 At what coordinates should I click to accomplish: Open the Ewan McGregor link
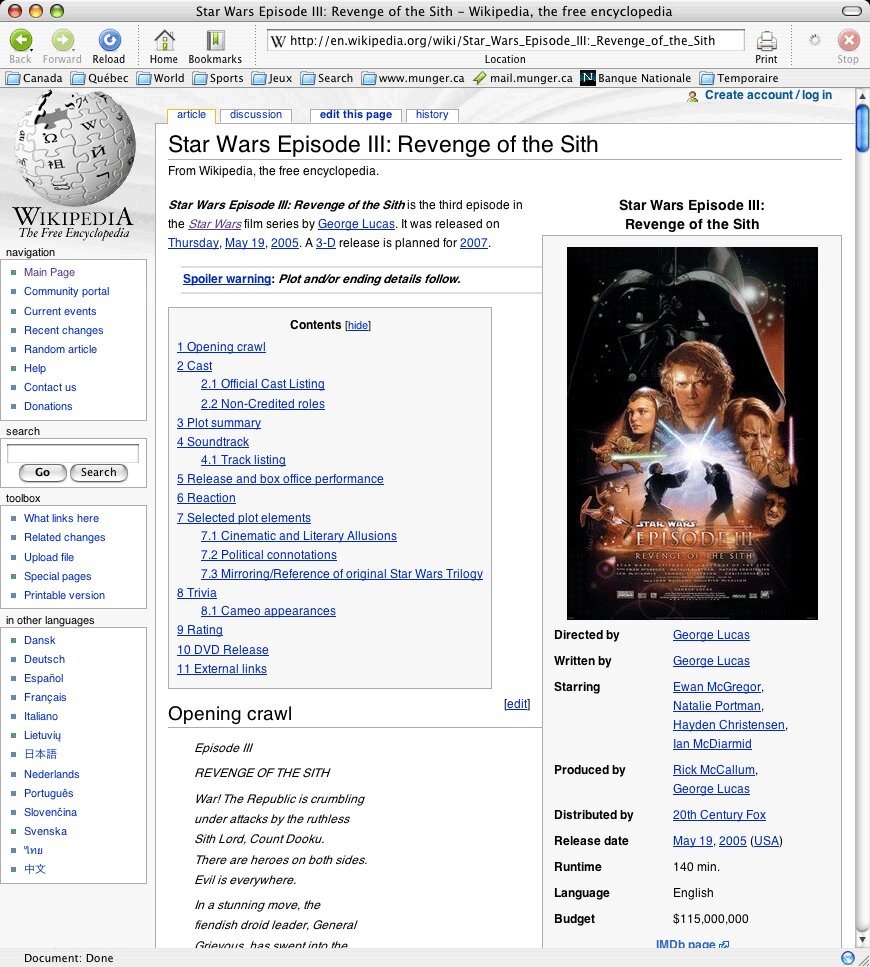[x=717, y=687]
